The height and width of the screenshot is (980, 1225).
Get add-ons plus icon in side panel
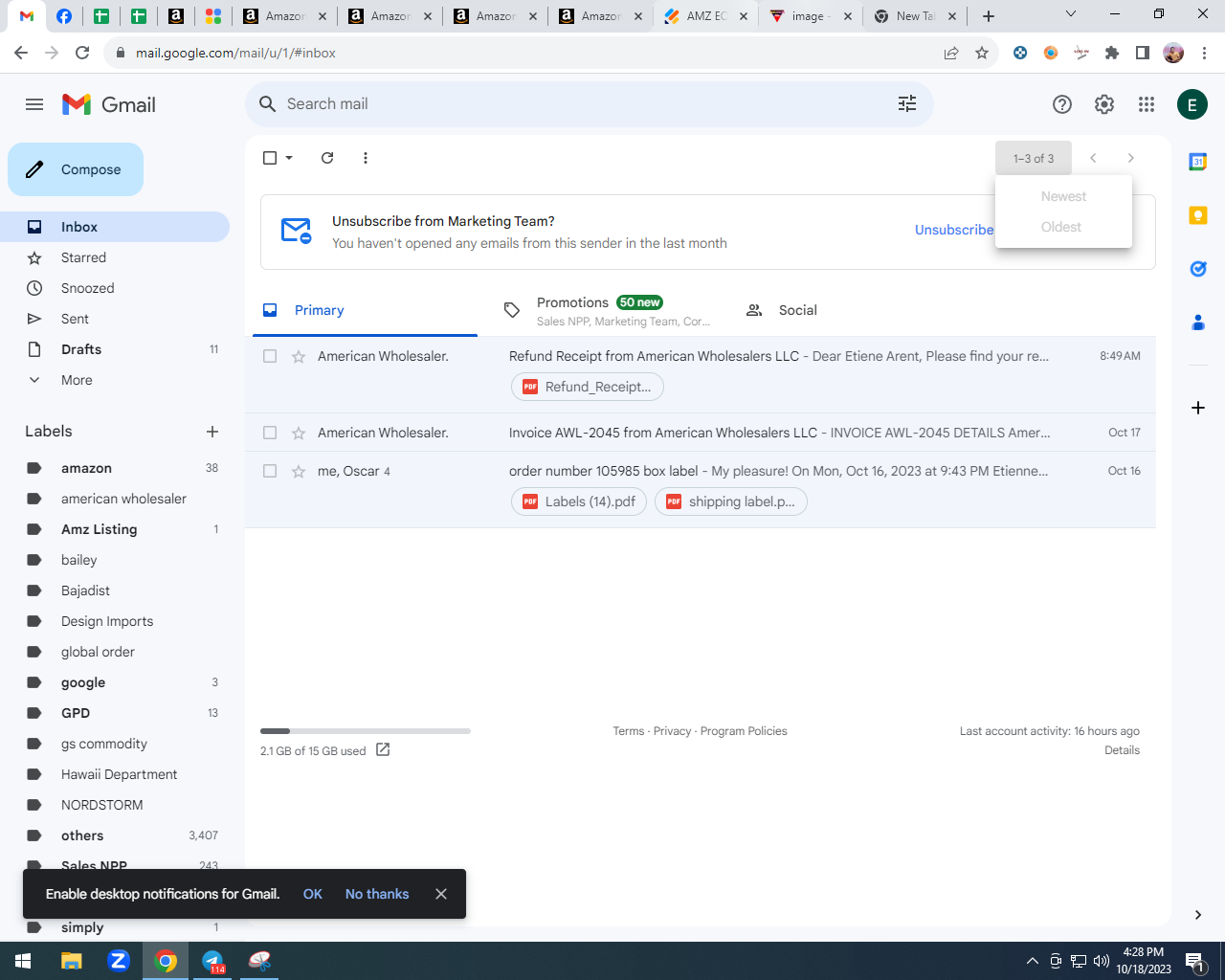pos(1198,408)
